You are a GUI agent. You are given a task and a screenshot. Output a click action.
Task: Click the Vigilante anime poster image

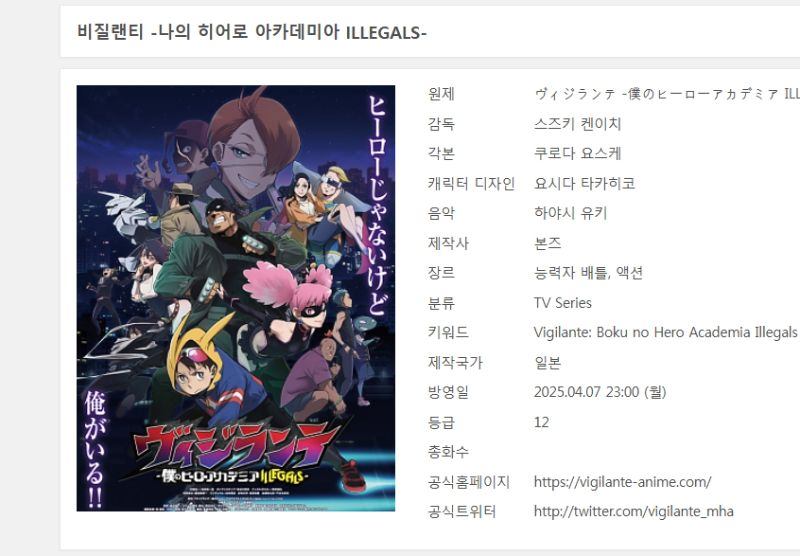pyautogui.click(x=236, y=298)
